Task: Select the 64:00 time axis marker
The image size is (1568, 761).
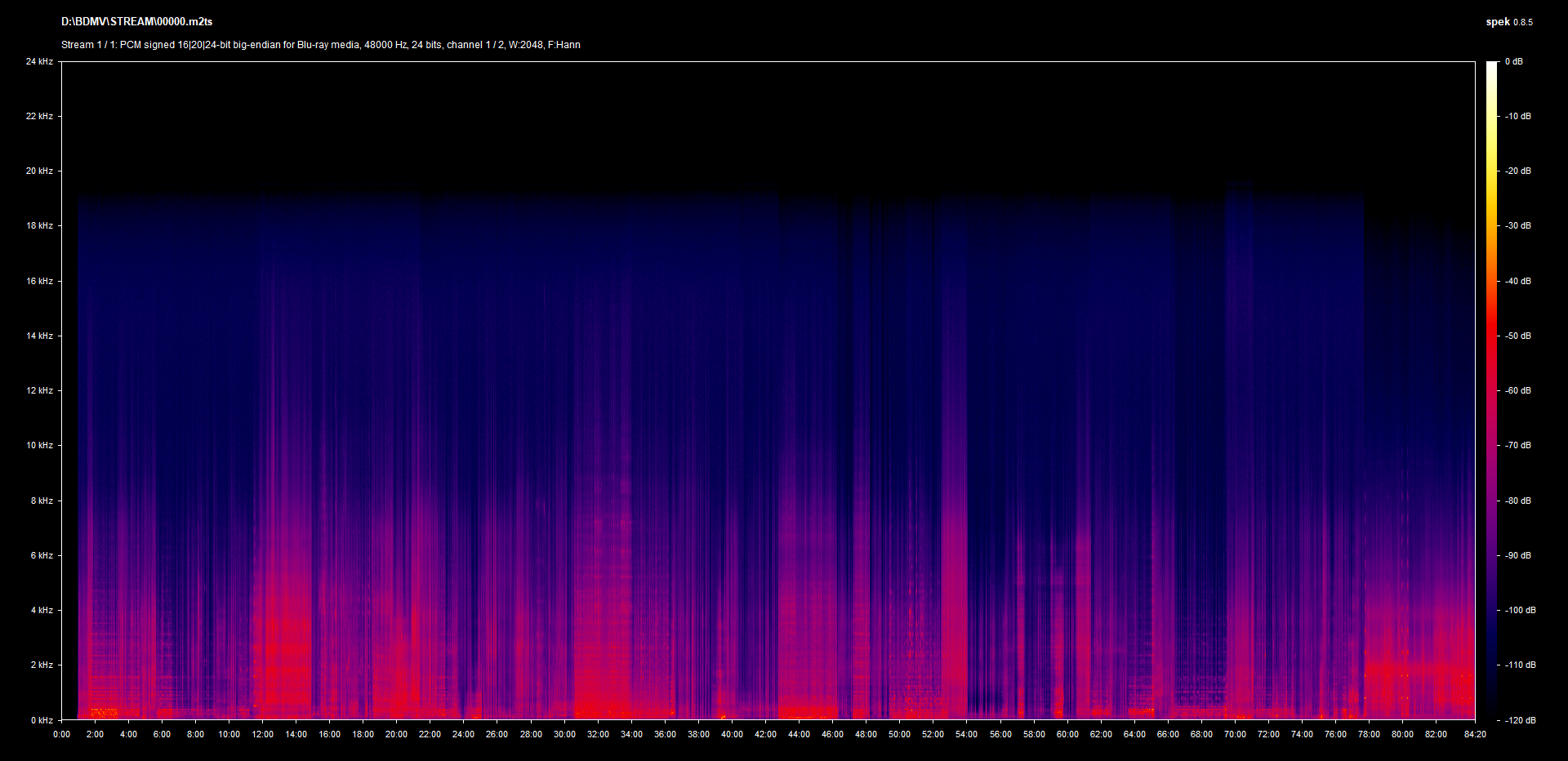Action: point(1134,734)
